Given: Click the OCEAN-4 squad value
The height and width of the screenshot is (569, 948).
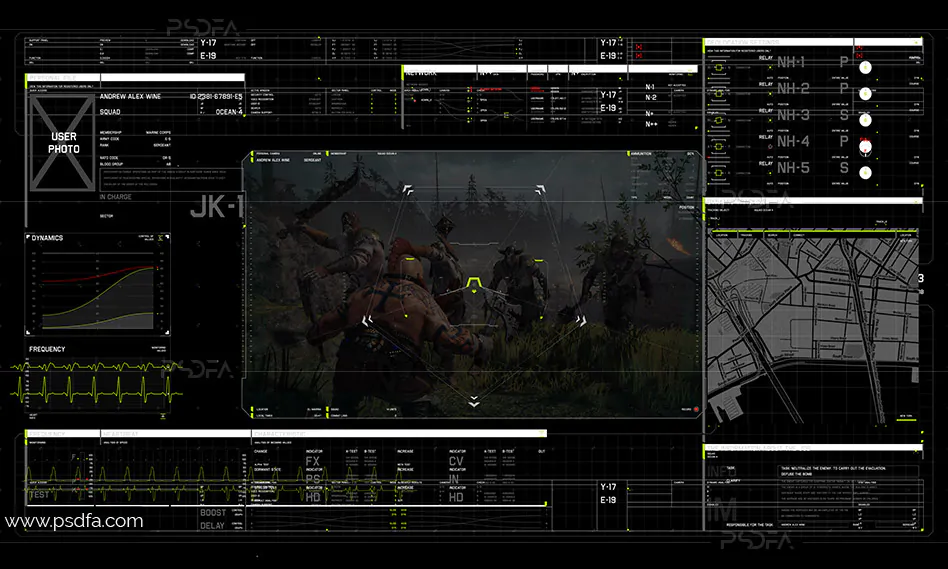Looking at the screenshot, I should 229,112.
